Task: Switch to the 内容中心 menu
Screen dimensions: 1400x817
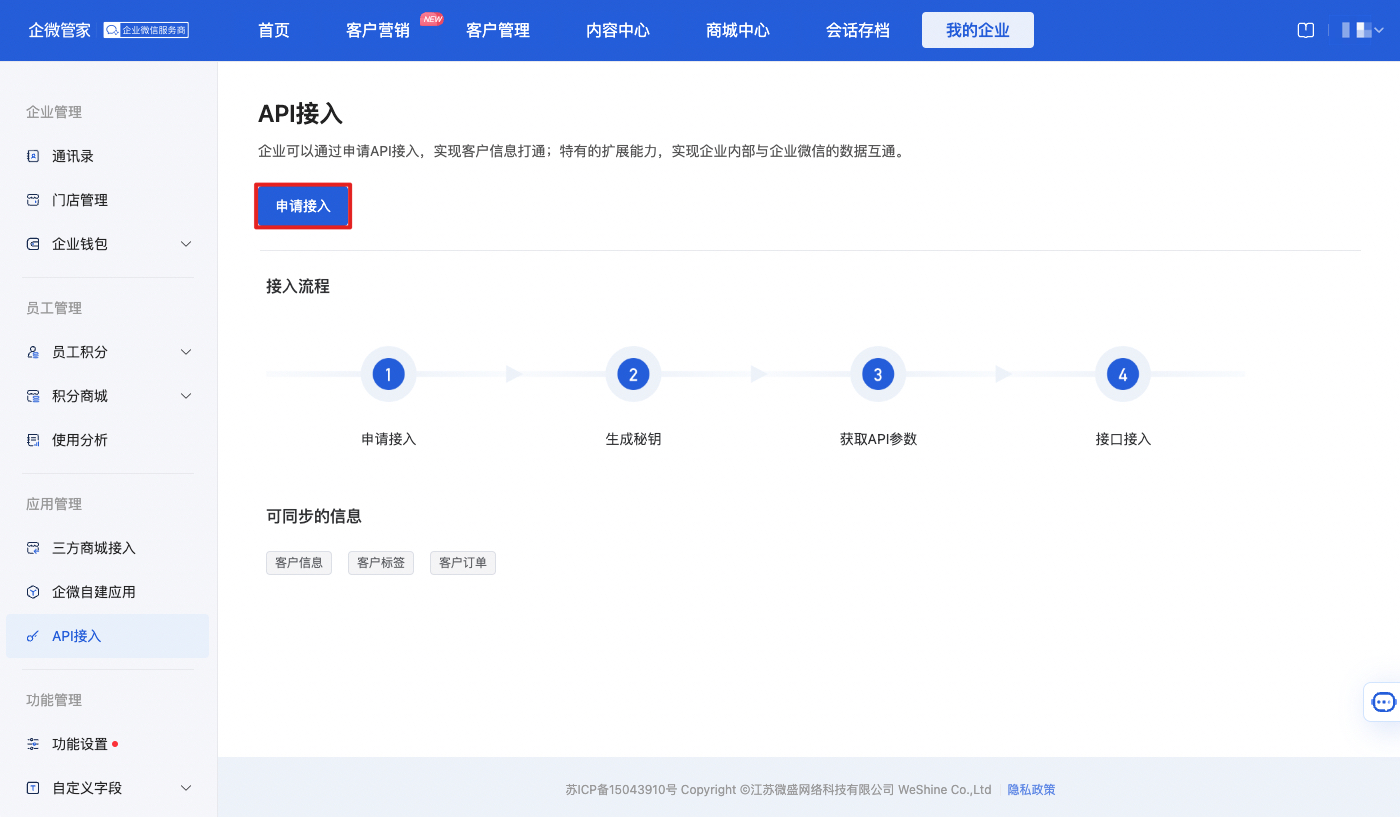Action: tap(617, 30)
